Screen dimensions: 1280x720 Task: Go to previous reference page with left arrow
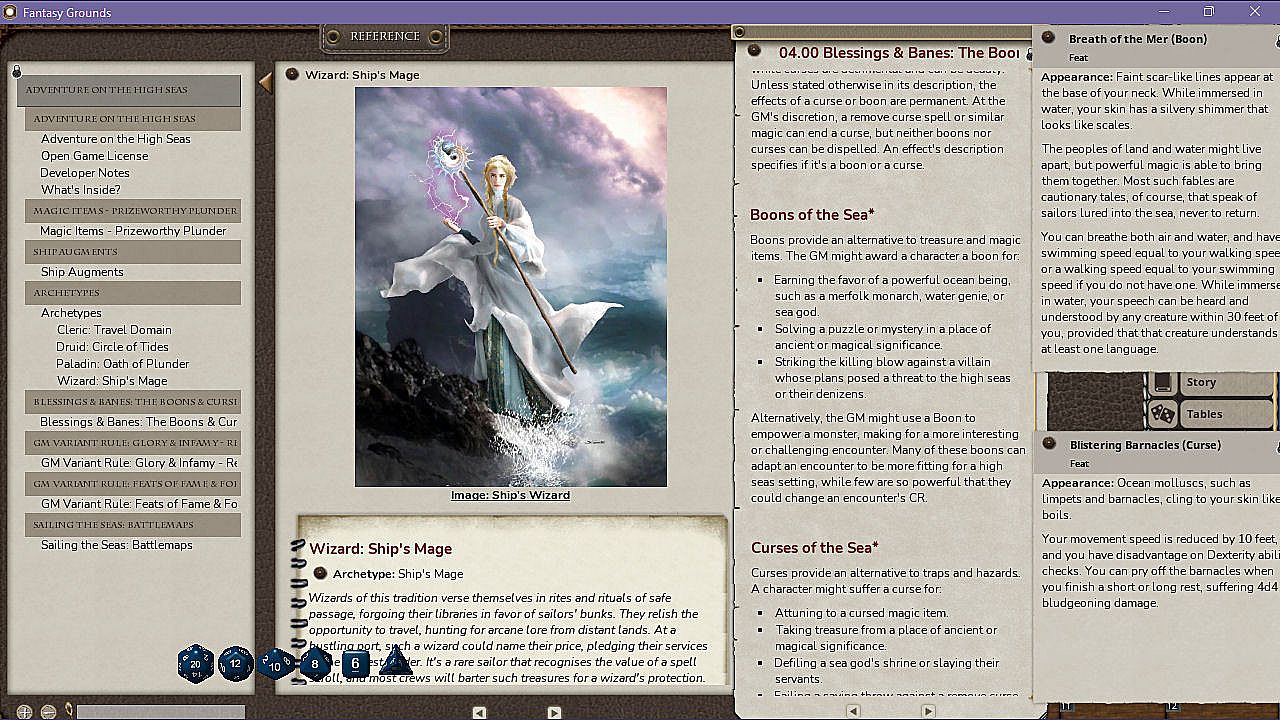[479, 712]
